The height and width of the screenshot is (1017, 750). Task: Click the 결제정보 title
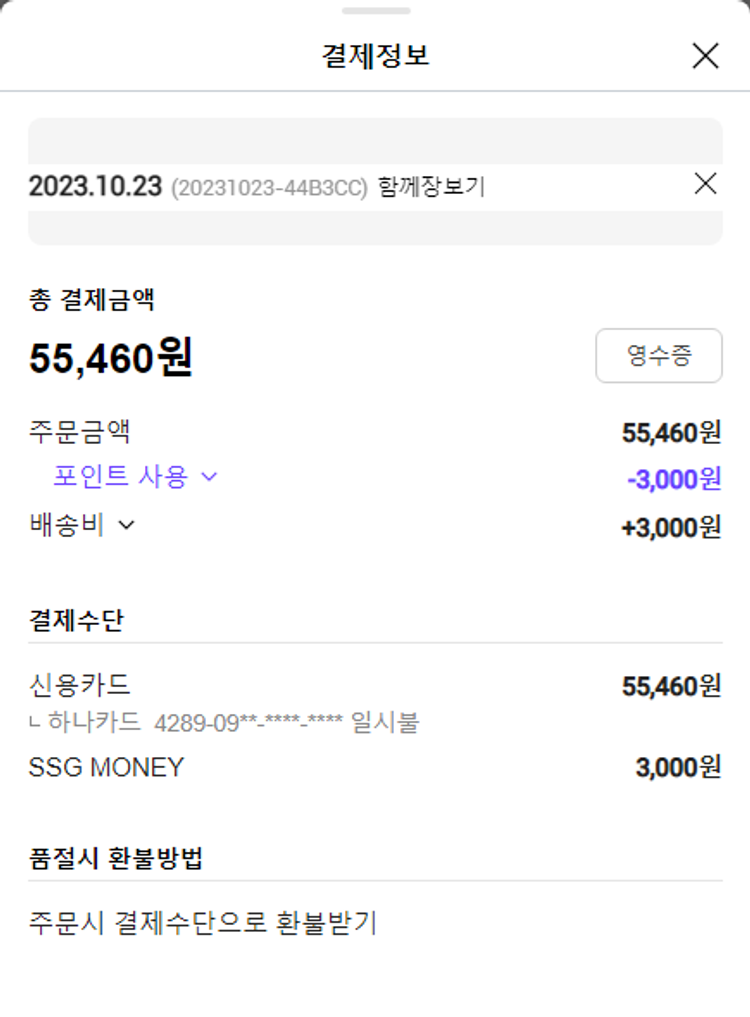[x=375, y=56]
